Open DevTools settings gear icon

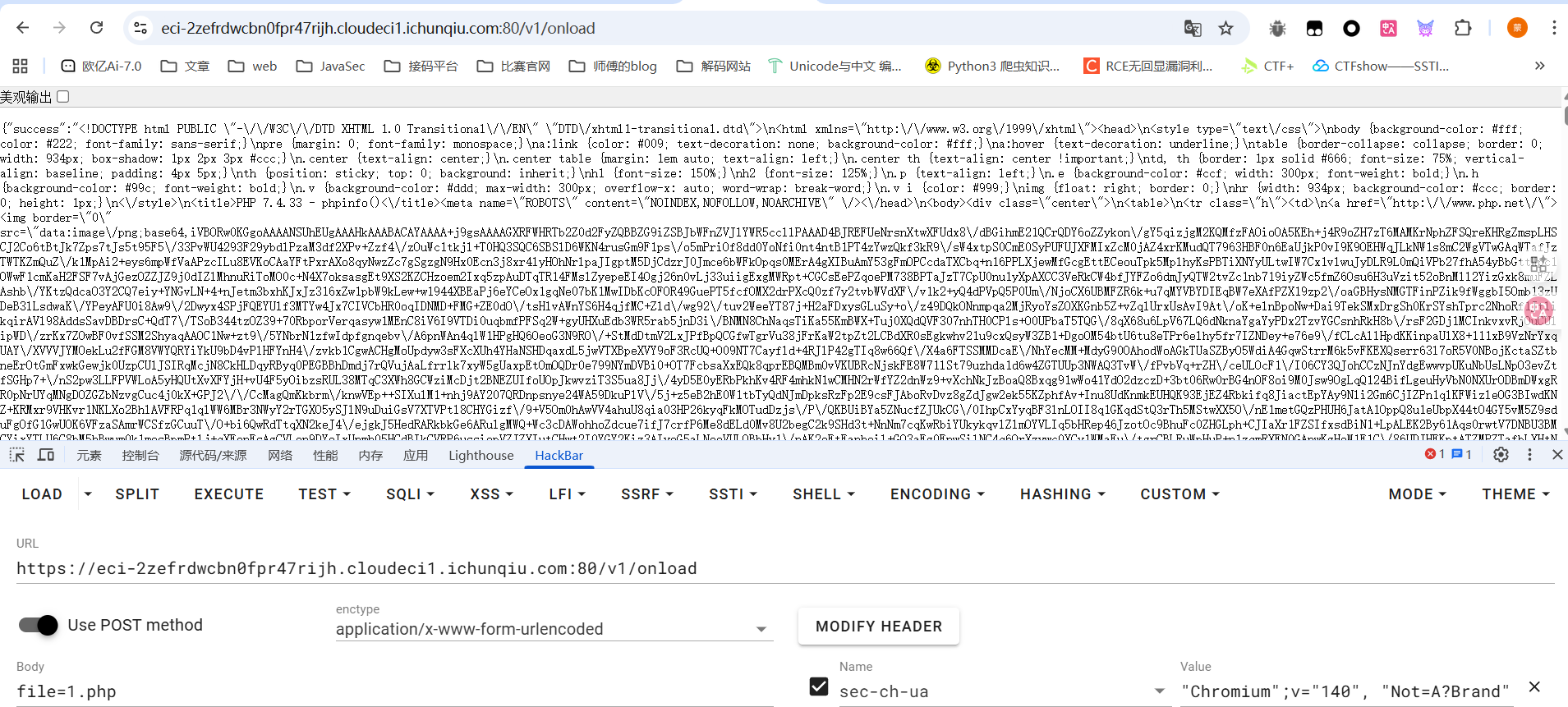tap(1501, 454)
